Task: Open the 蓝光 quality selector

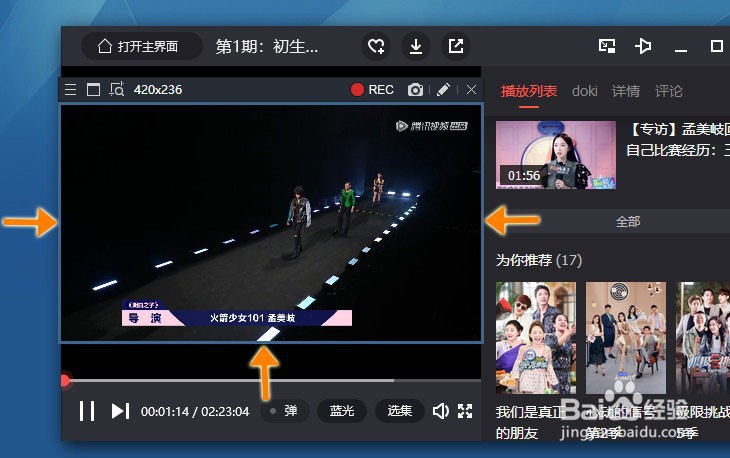Action: pos(342,411)
